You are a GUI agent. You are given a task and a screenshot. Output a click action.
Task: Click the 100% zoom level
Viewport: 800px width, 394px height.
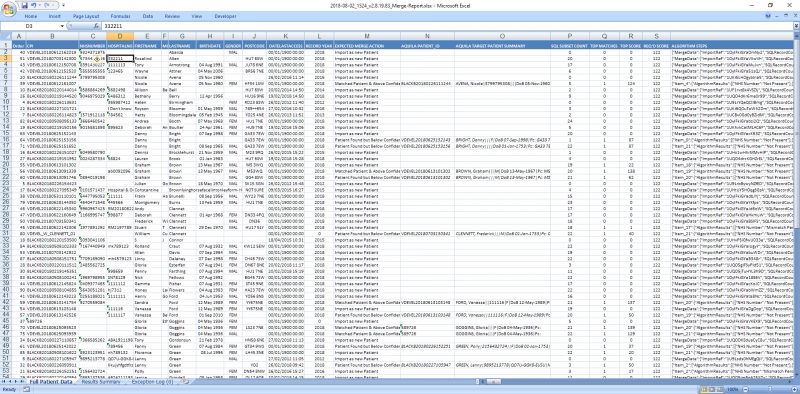pyautogui.click(x=732, y=389)
